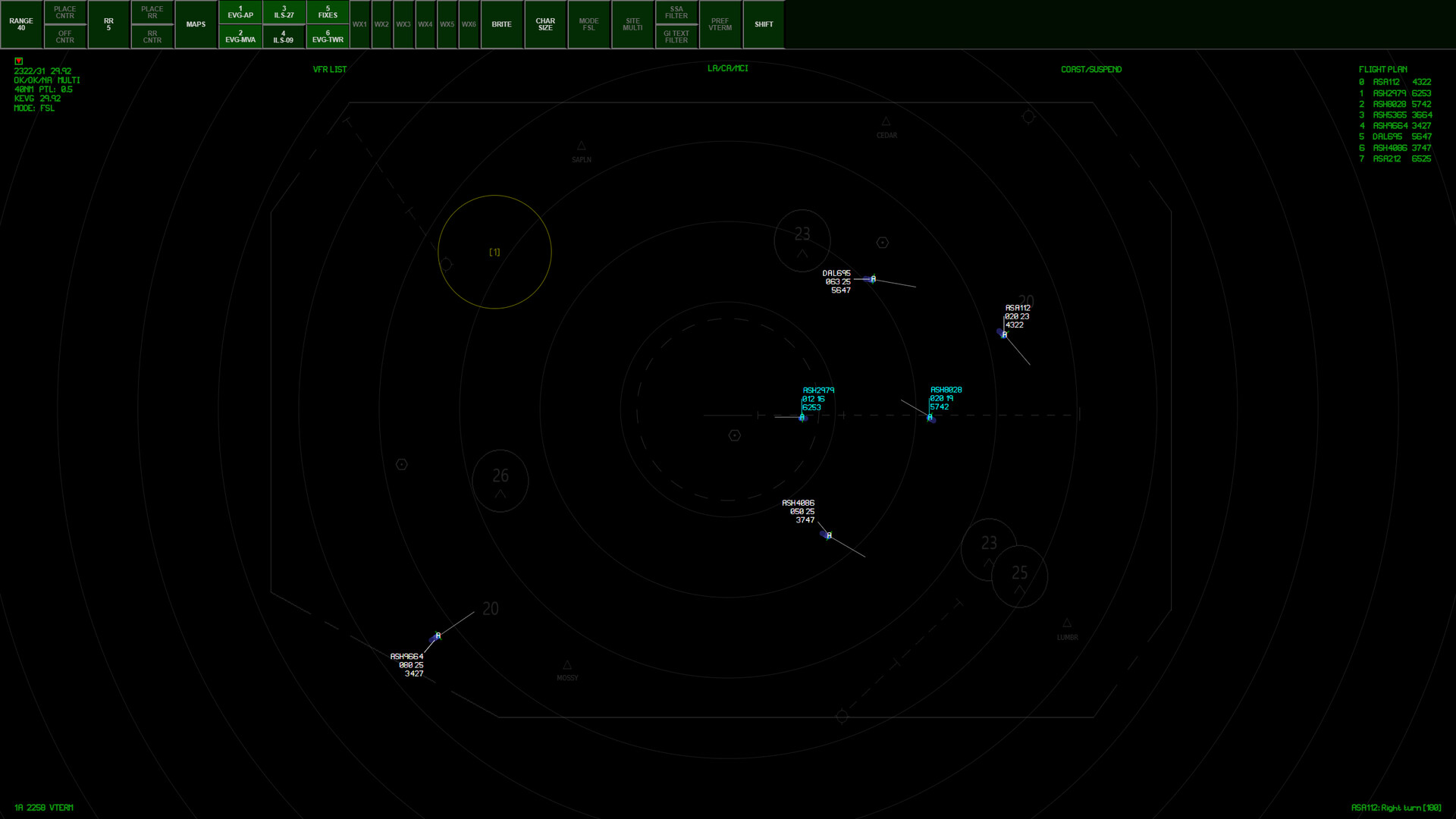Click the SSA FILTER control

676,12
